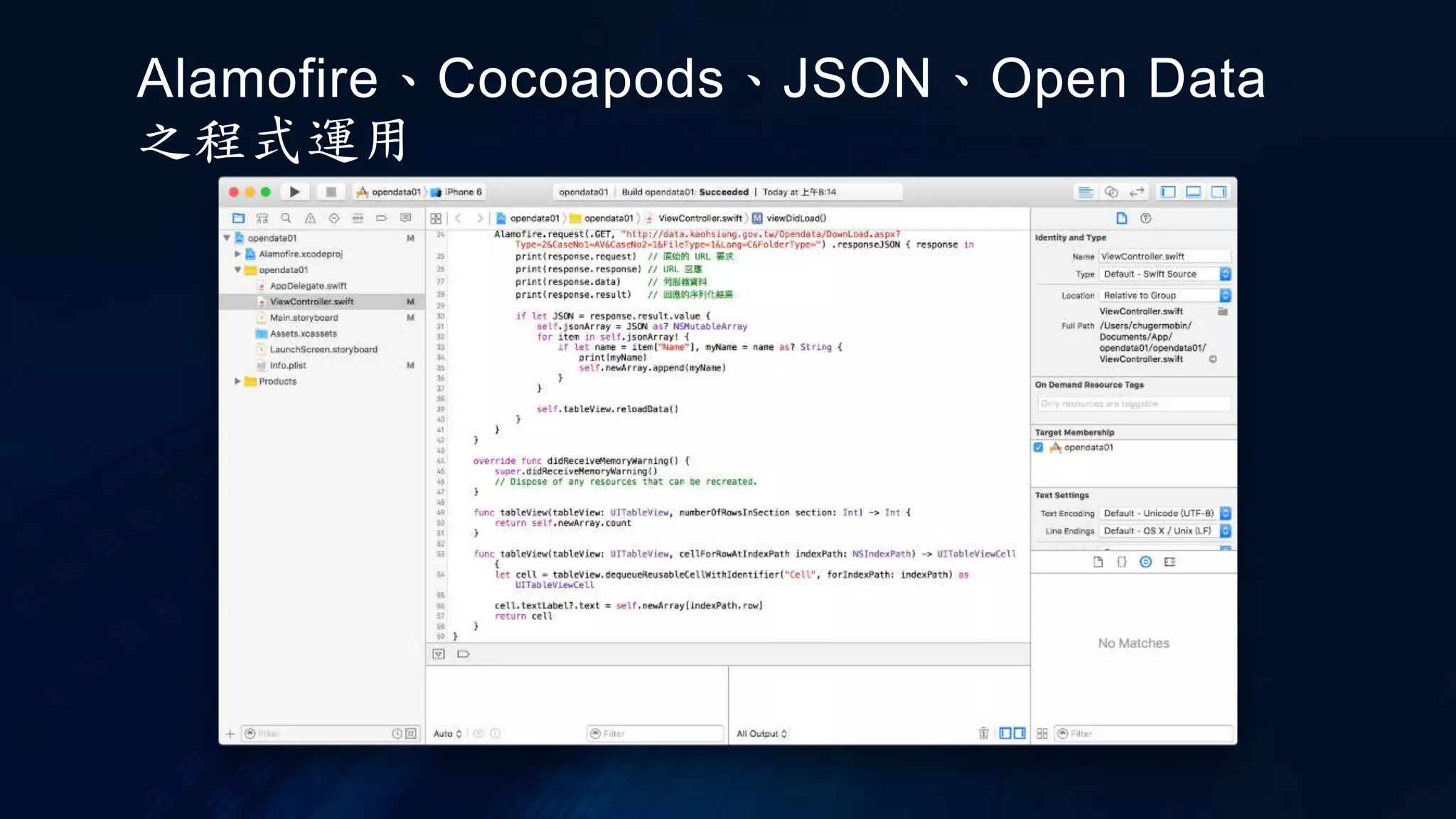1456x819 pixels.
Task: Show the variables view pane toggle
Action: click(1005, 733)
